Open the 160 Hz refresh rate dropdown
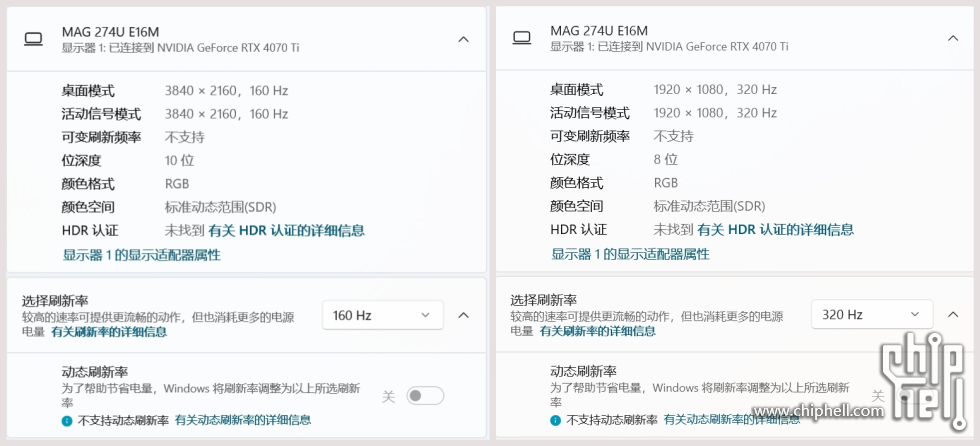Viewport: 980px width, 446px height. [x=382, y=315]
